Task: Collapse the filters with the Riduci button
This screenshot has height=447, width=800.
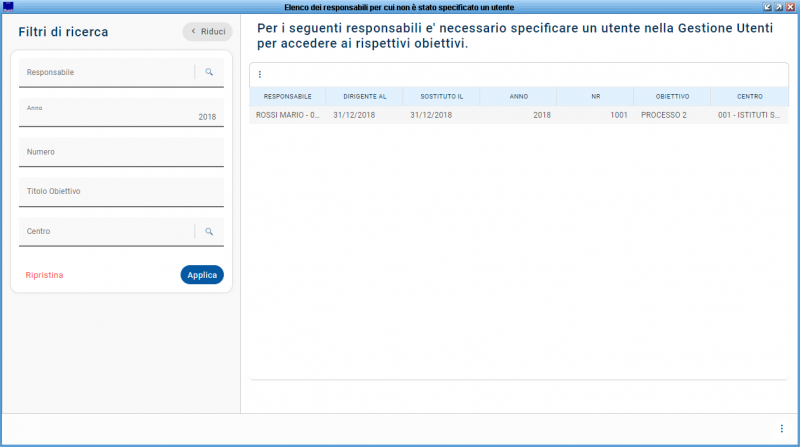Action: [x=208, y=32]
